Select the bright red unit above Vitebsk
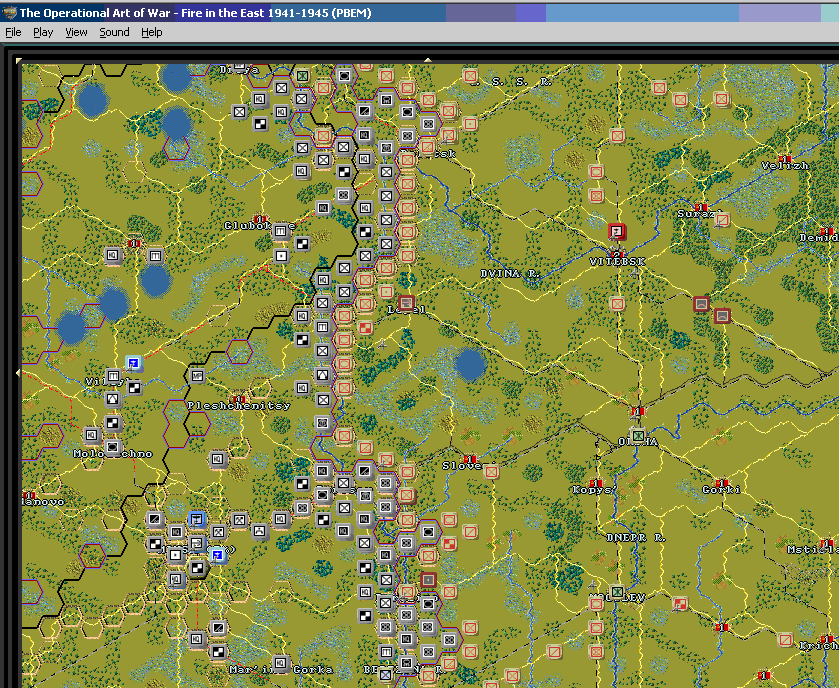The height and width of the screenshot is (688, 840). [617, 231]
